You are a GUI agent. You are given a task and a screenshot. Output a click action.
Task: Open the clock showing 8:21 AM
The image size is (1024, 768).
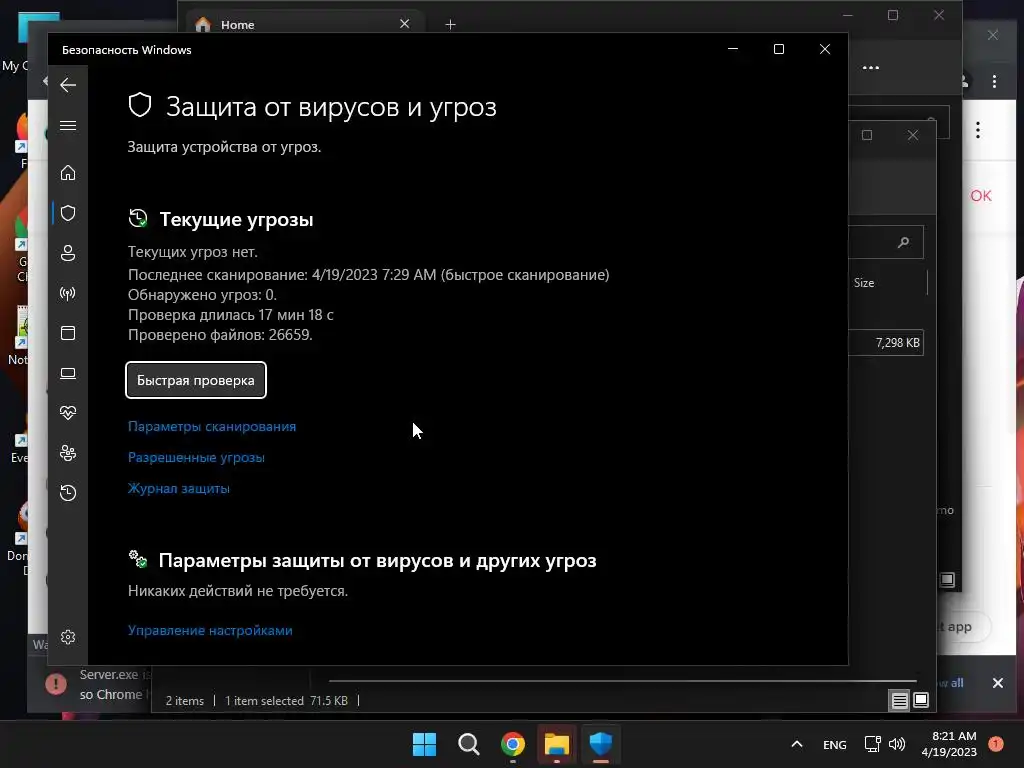click(948, 744)
